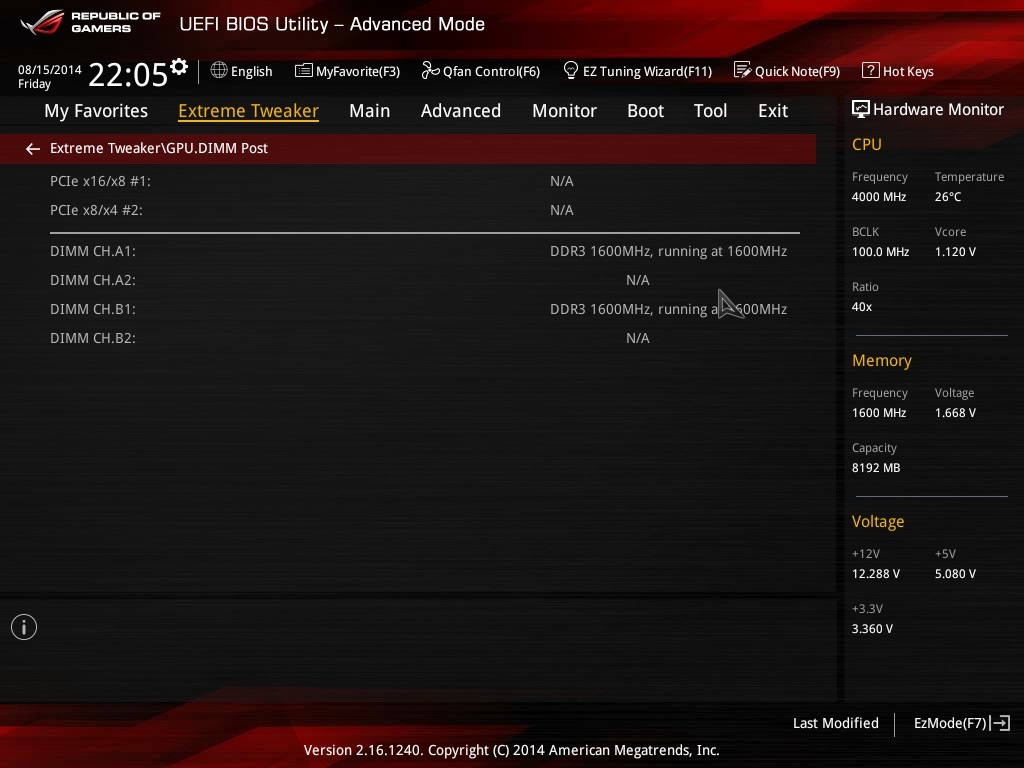Launch Qfan Control(F6)

[481, 71]
